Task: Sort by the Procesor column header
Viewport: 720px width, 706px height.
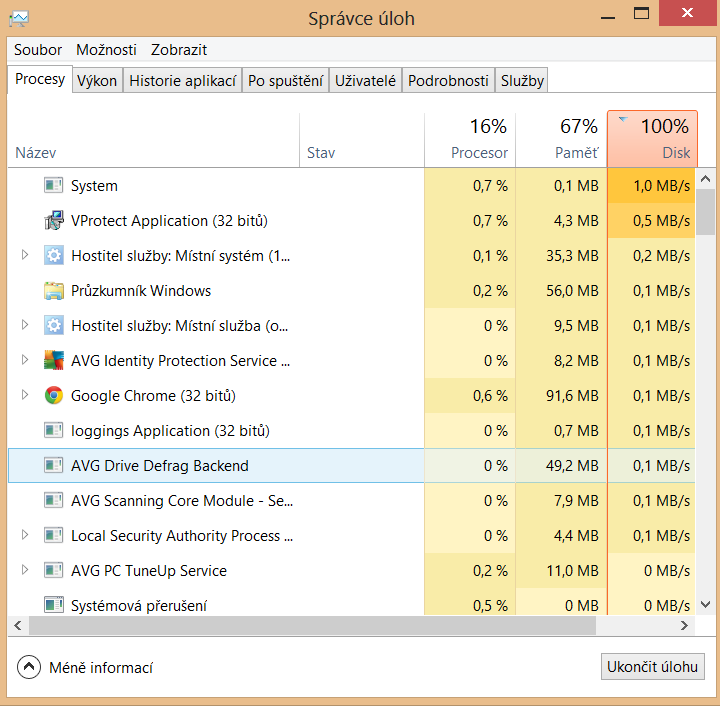Action: coord(470,140)
